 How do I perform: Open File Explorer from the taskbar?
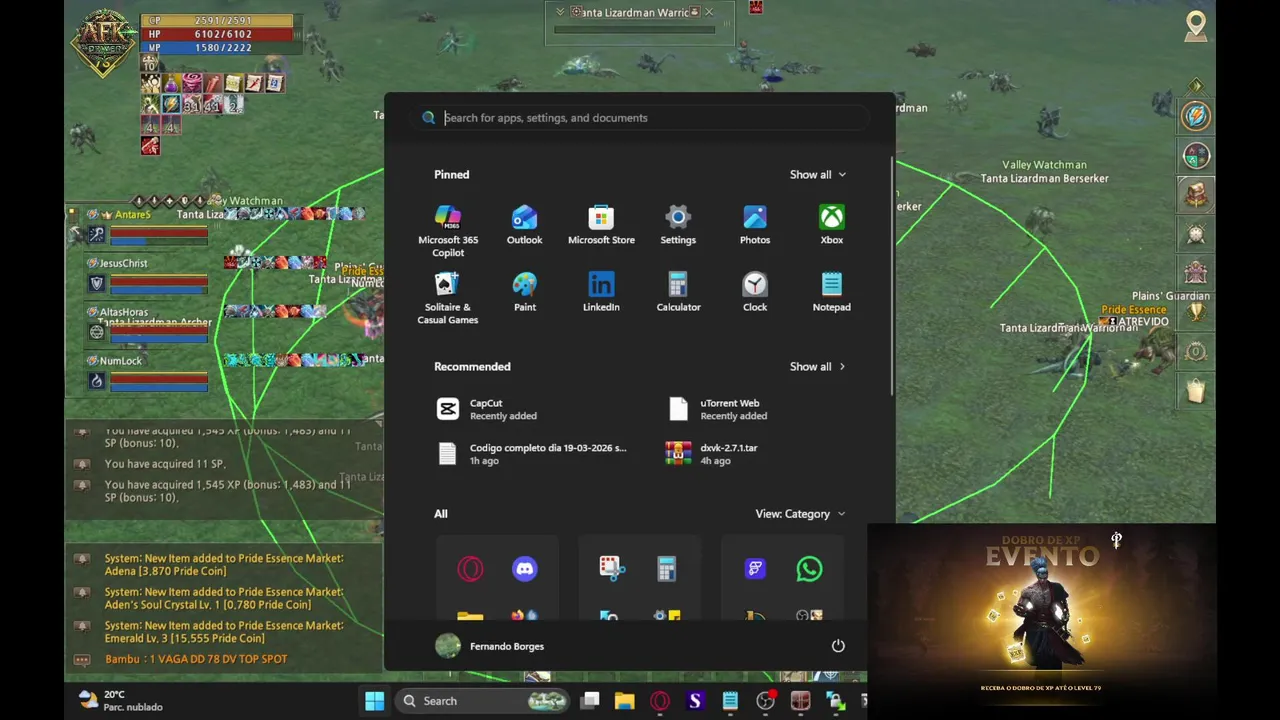click(624, 701)
